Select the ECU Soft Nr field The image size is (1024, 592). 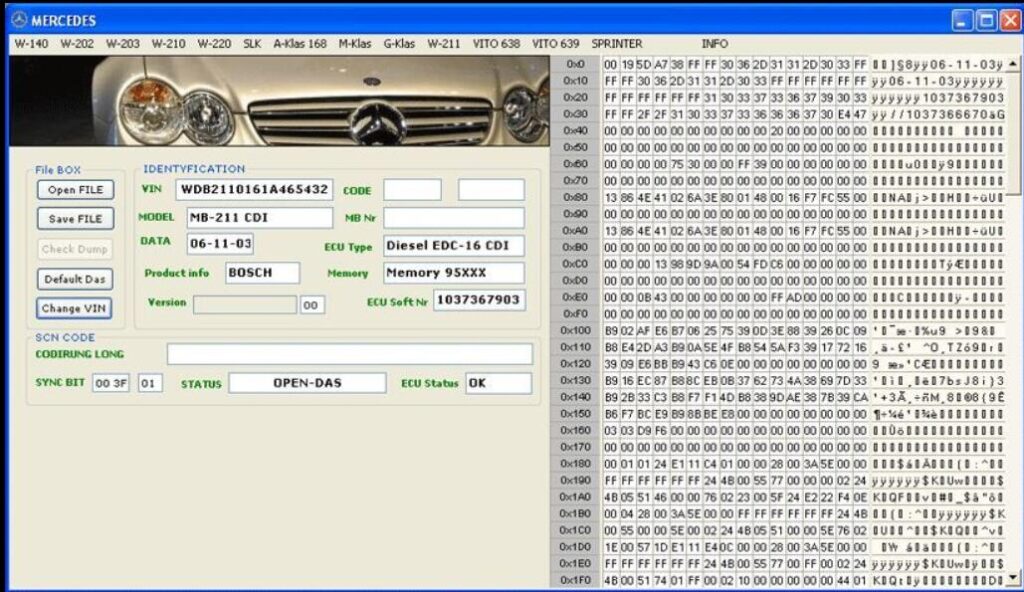click(477, 300)
